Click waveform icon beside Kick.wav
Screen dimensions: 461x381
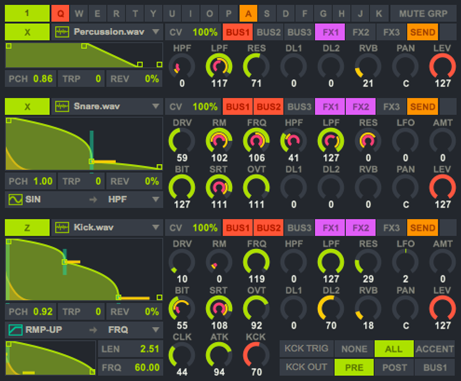[x=62, y=227]
